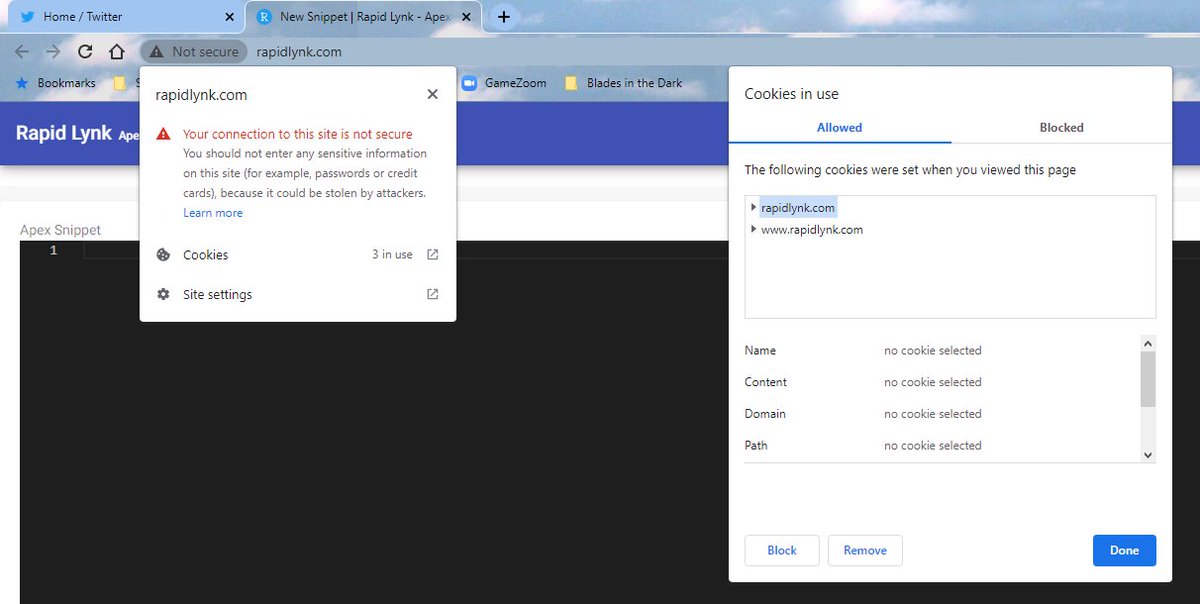Image resolution: width=1200 pixels, height=604 pixels.
Task: Select www.rapidlynk.com in the cookie list
Action: 811,230
